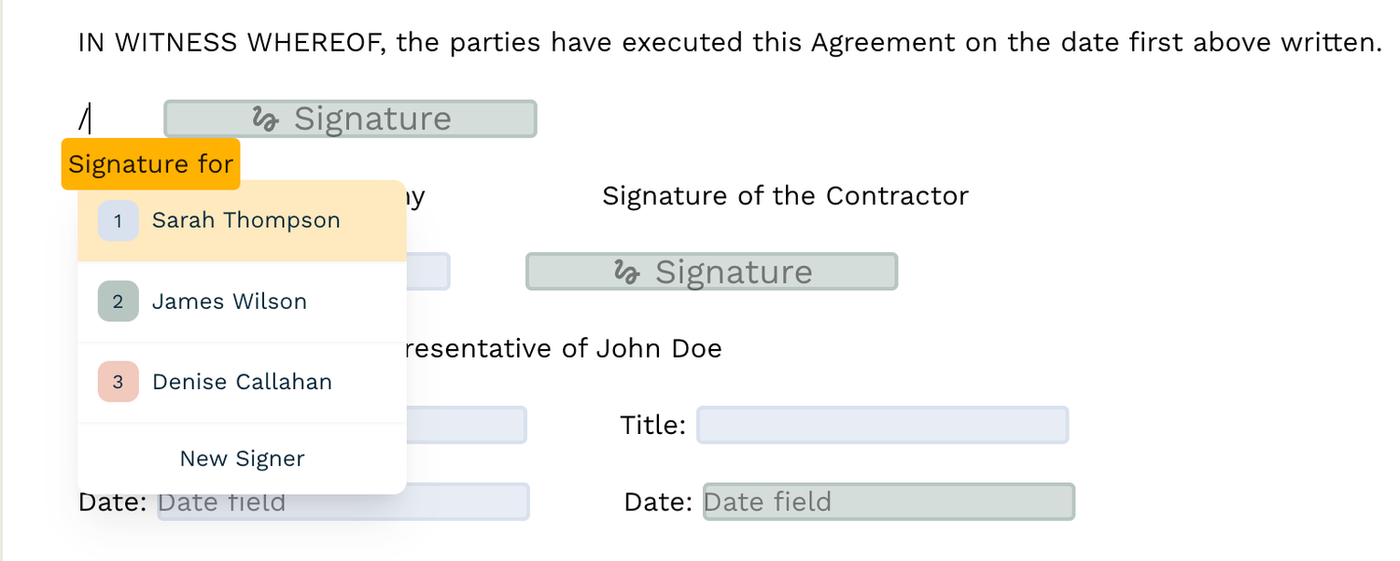The width and height of the screenshot is (1400, 561).
Task: Choose James Wilson from the signer list
Action: [x=229, y=302]
